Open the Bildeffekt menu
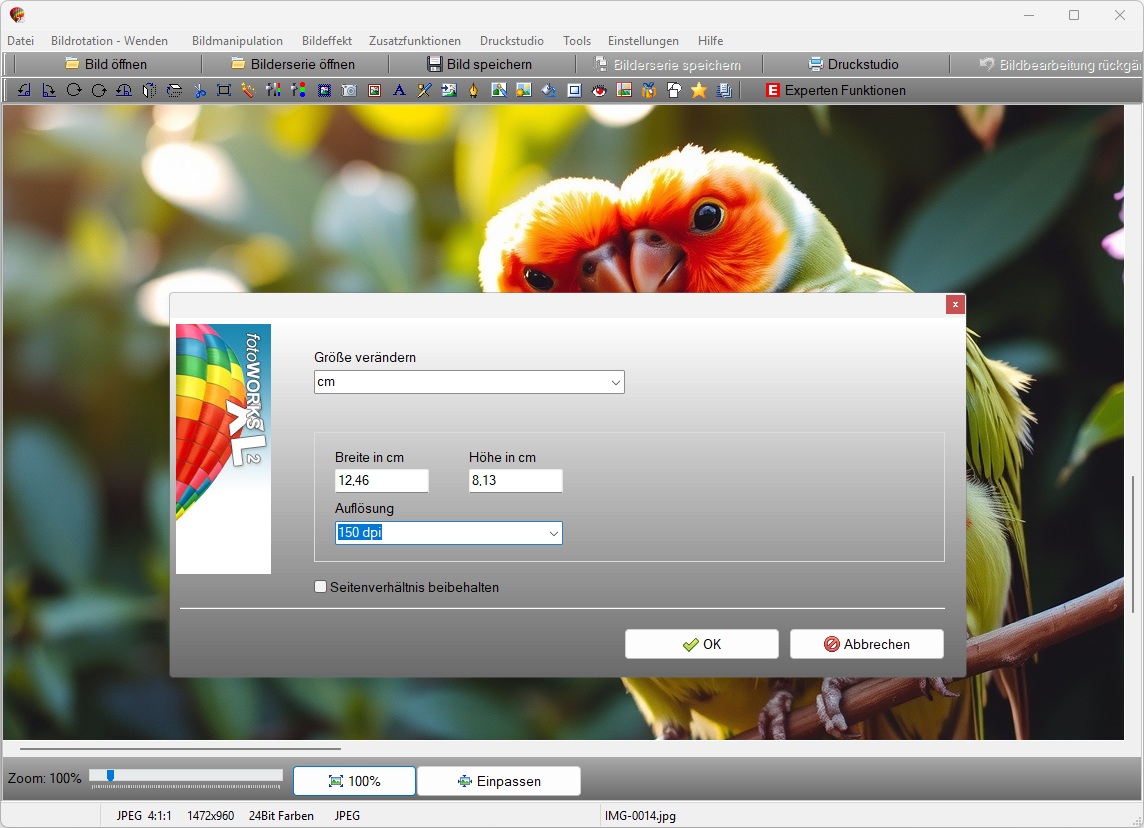 coord(326,41)
